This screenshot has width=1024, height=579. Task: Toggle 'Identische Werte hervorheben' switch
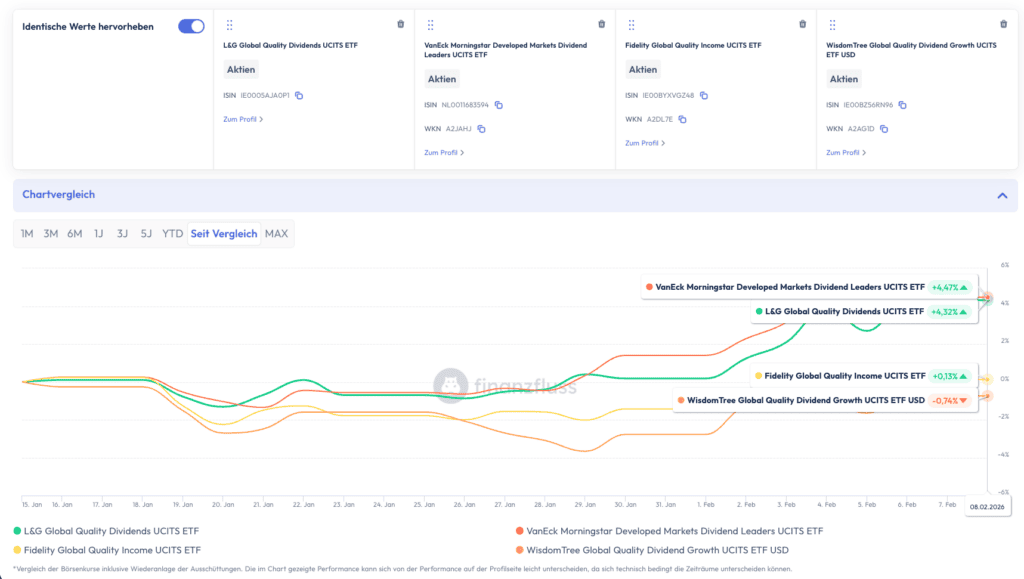(x=191, y=26)
